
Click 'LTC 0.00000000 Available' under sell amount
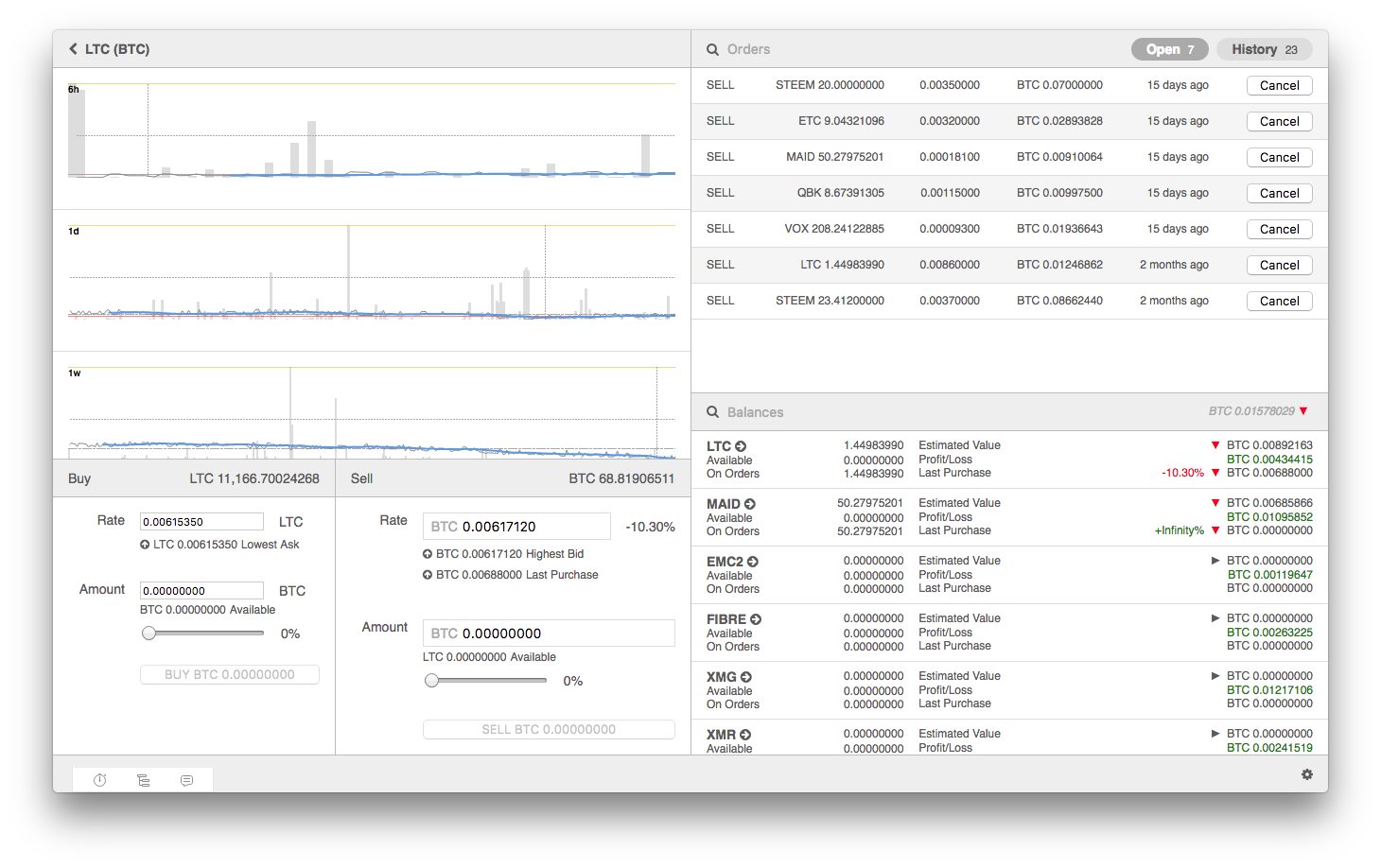pos(489,657)
